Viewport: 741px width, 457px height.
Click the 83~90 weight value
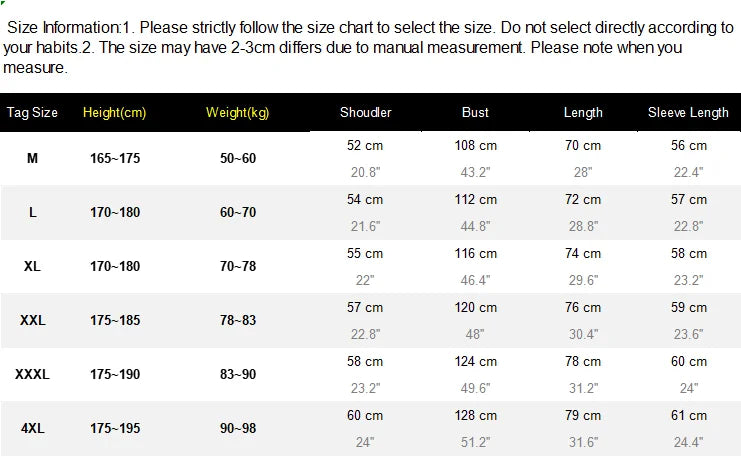pos(238,375)
